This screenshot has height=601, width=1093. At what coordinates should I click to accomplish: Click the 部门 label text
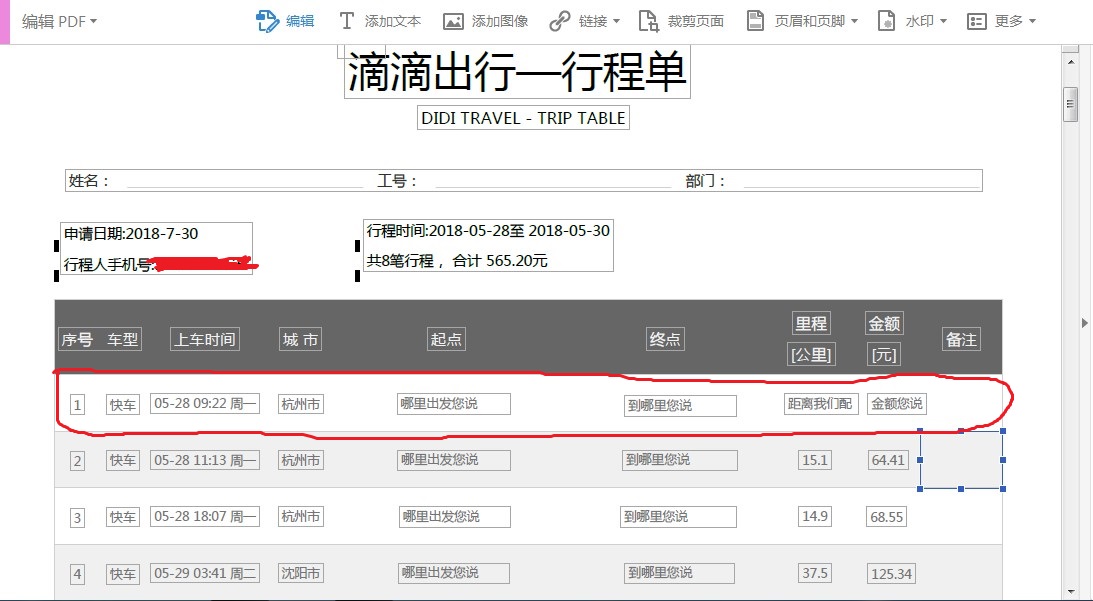click(705, 181)
